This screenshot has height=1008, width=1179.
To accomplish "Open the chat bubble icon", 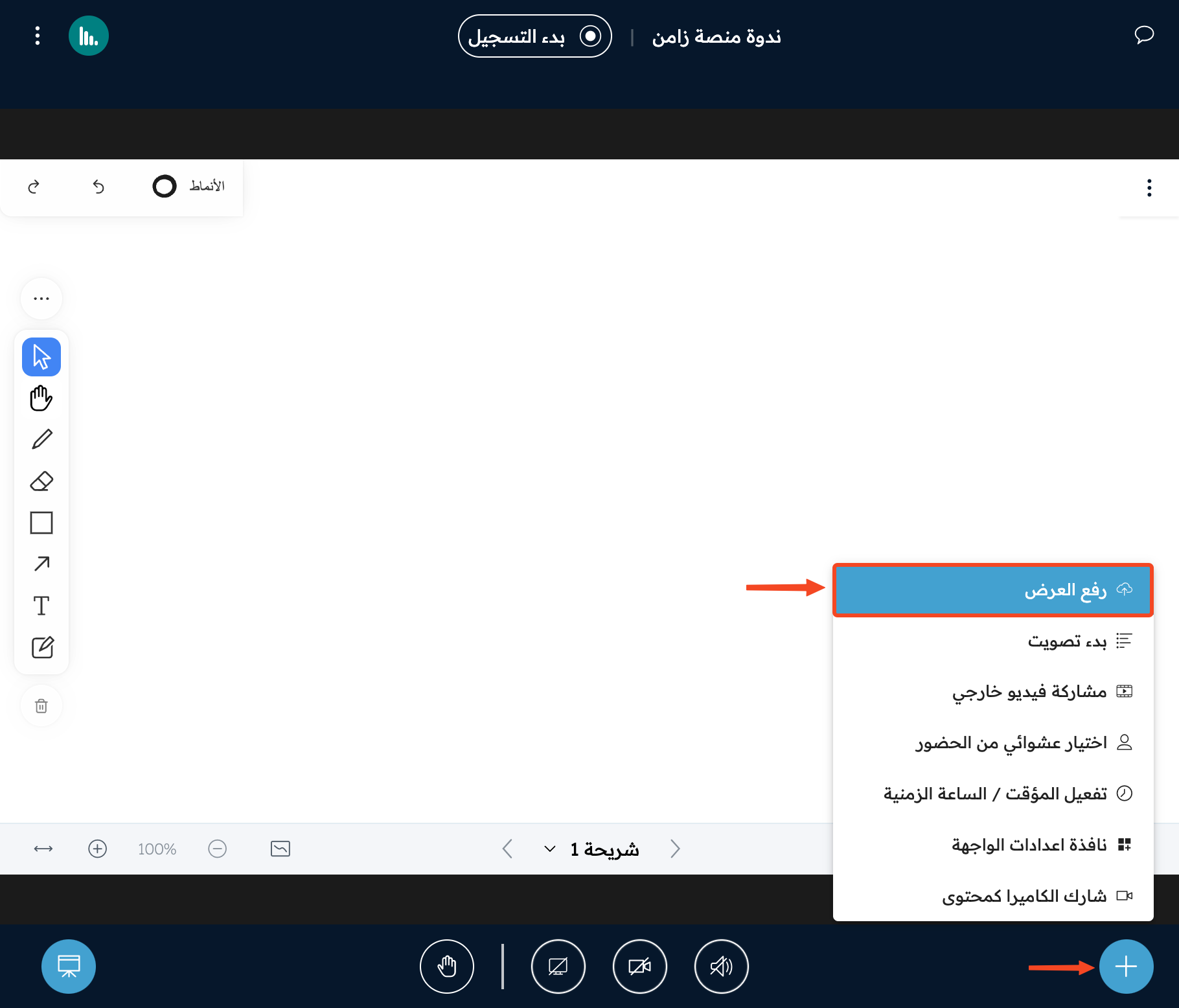I will (1144, 35).
